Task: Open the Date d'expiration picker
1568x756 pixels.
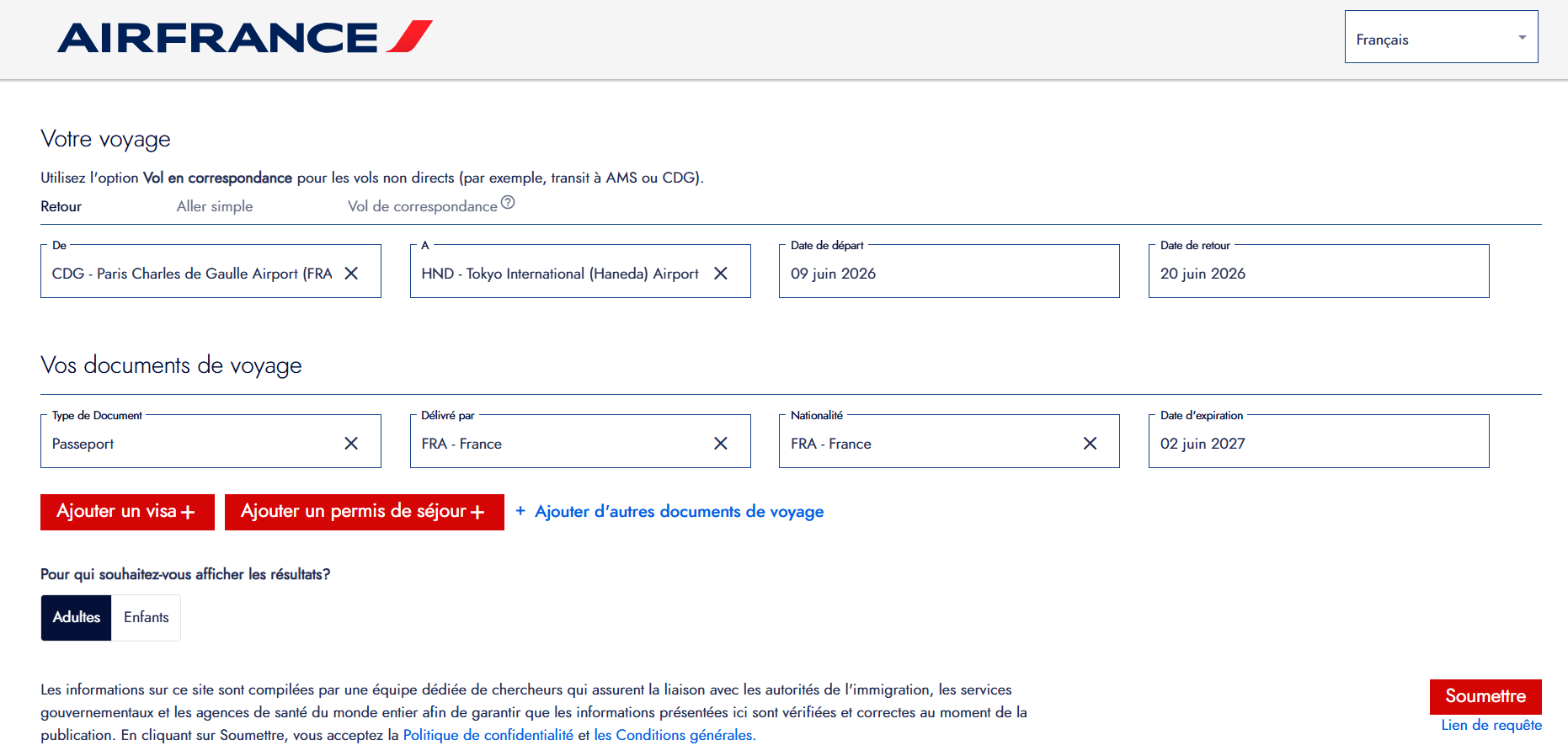Action: point(1319,441)
